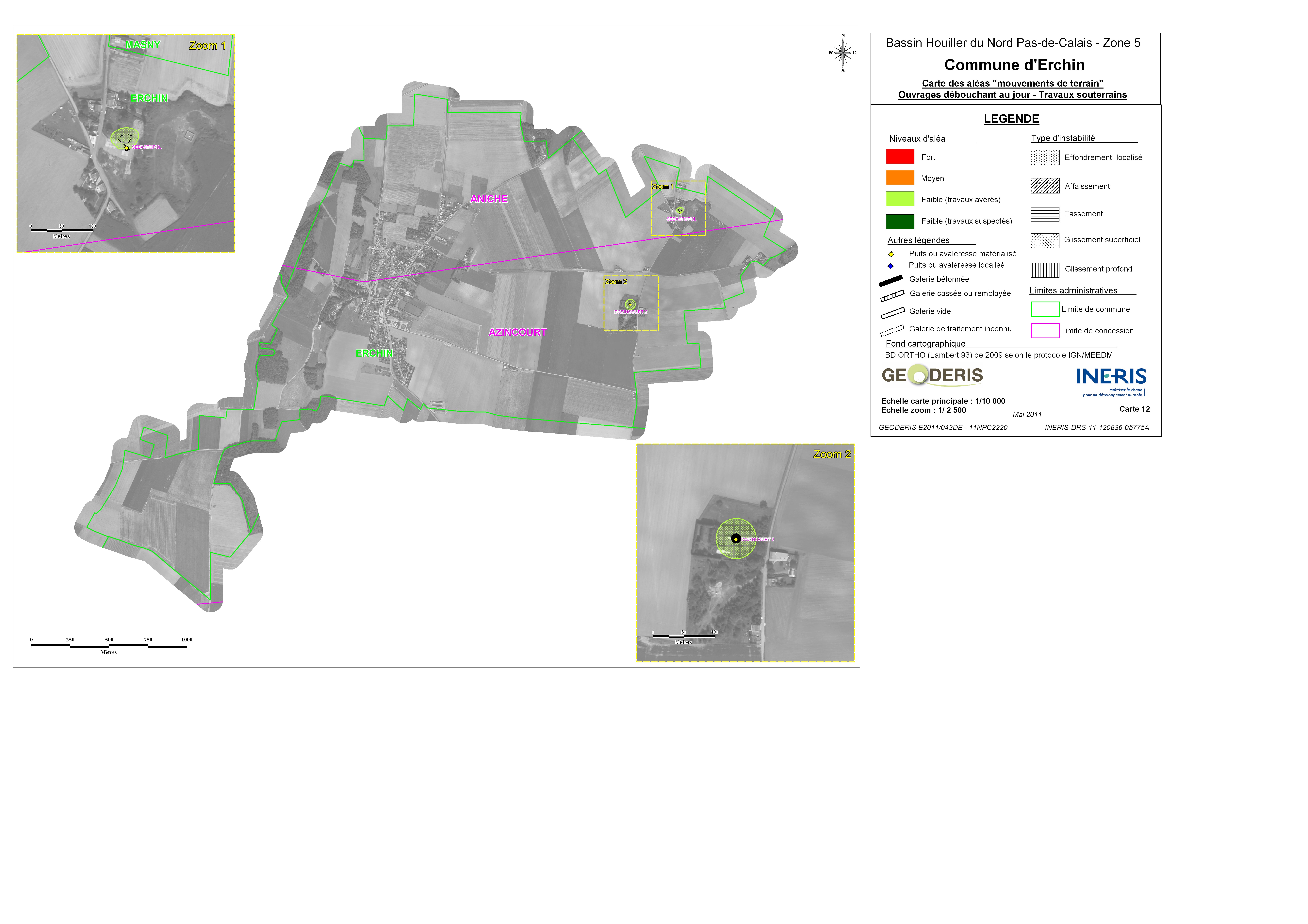Open the Zoom 1 inset title label
This screenshot has width=1308, height=924.
207,46
